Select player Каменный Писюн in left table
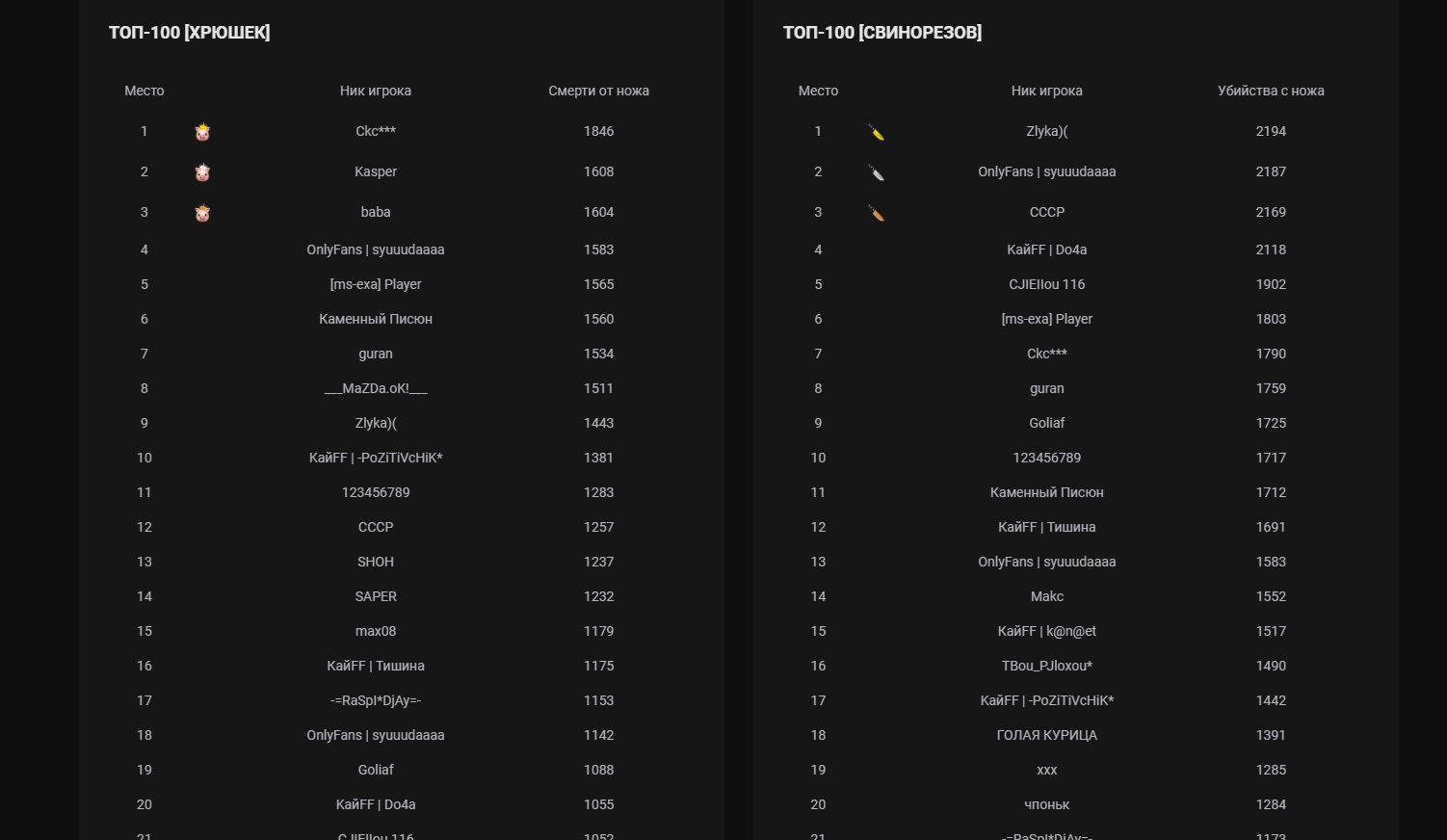The height and width of the screenshot is (840, 1447). (376, 319)
